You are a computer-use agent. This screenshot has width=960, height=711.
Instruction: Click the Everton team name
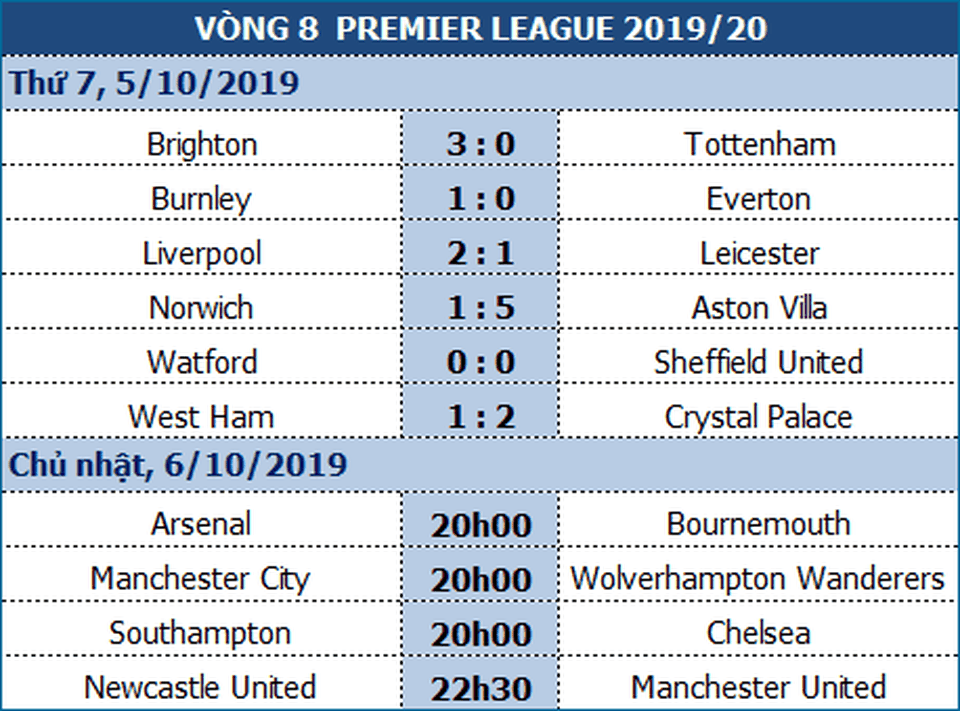[759, 199]
